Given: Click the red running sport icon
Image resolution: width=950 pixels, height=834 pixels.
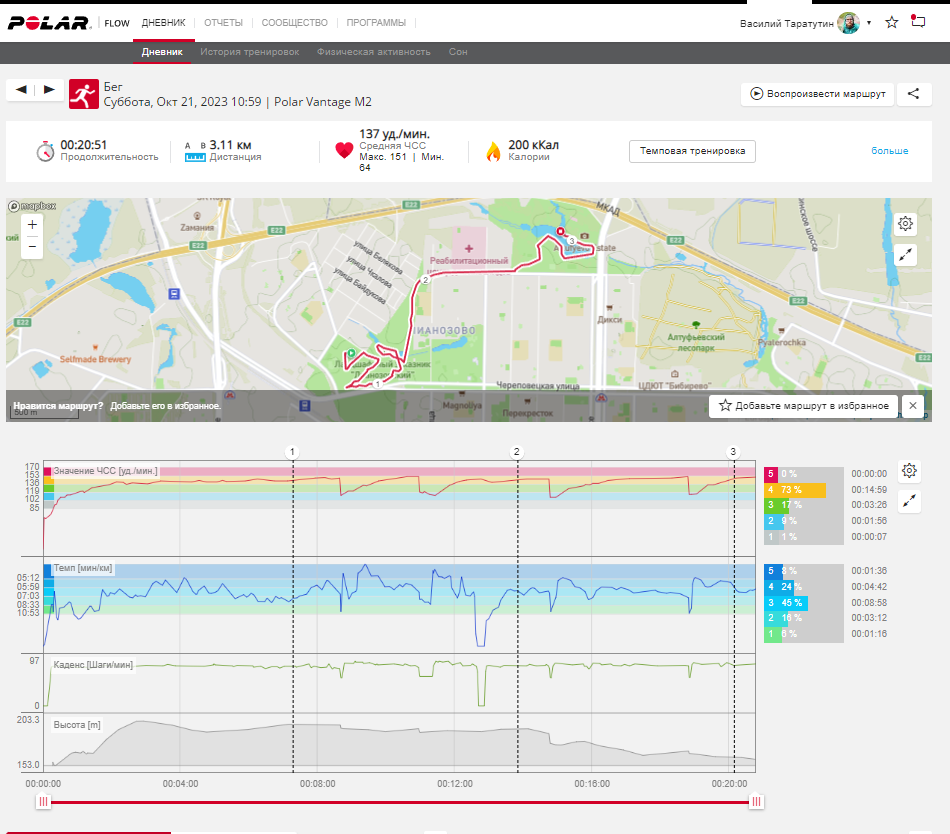Looking at the screenshot, I should 84,94.
